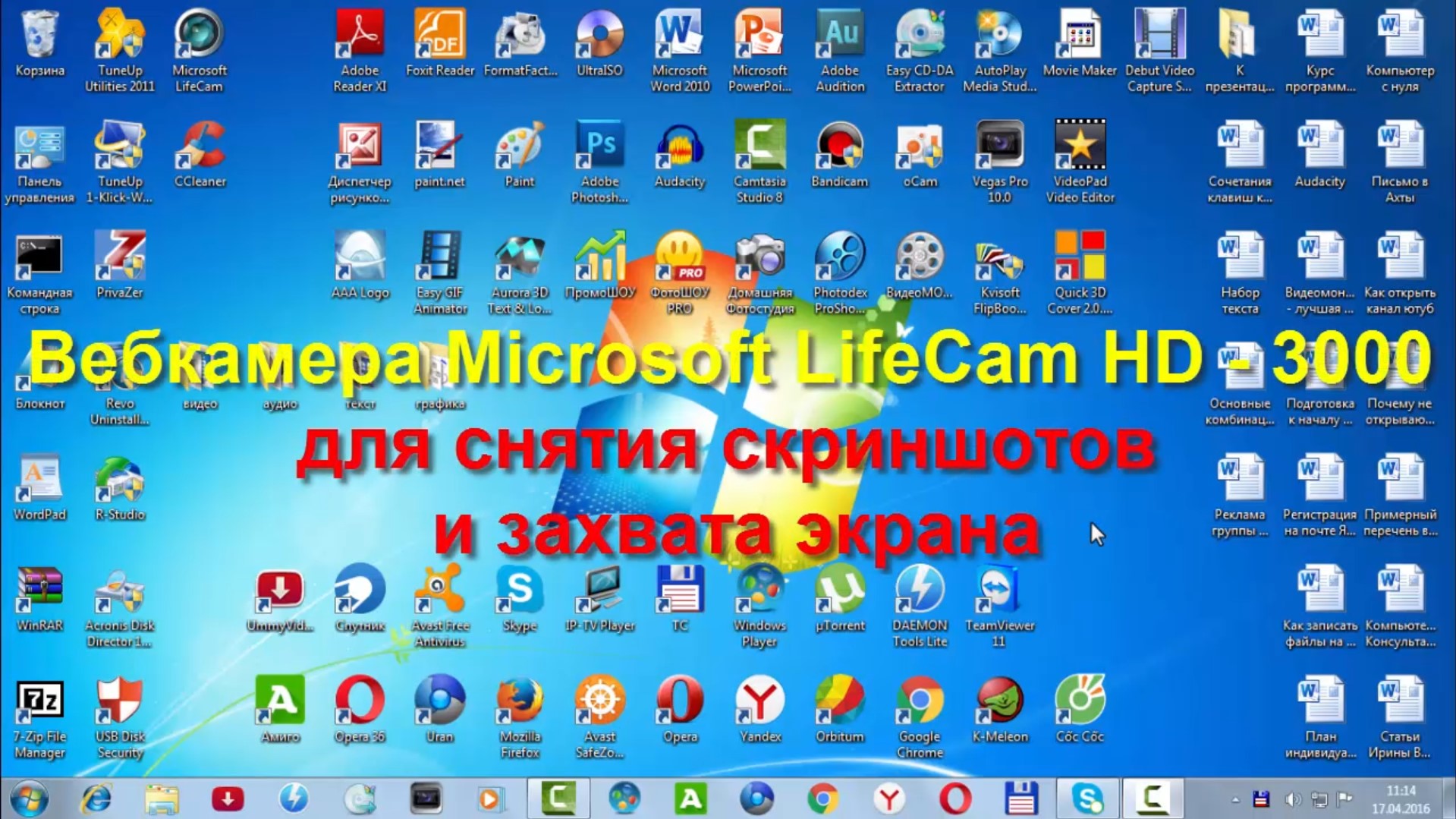Open Google Chrome from taskbar
The image size is (1456, 819).
coord(822,799)
